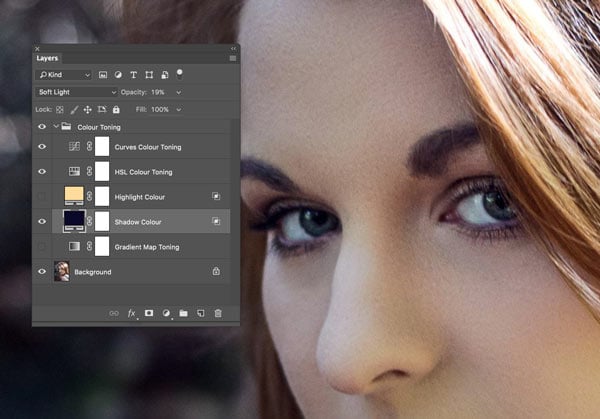The width and height of the screenshot is (600, 419).
Task: Click the type layer filter icon
Action: [133, 75]
